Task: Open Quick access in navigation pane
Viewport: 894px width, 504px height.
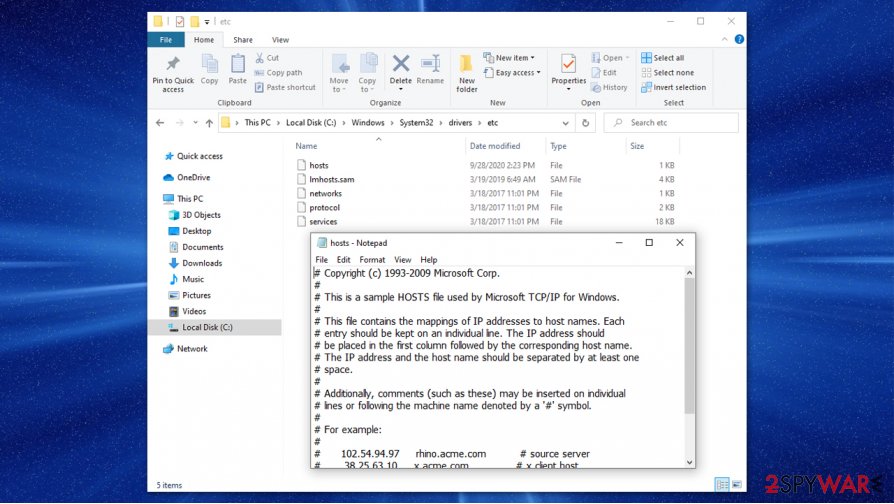Action: pyautogui.click(x=193, y=156)
